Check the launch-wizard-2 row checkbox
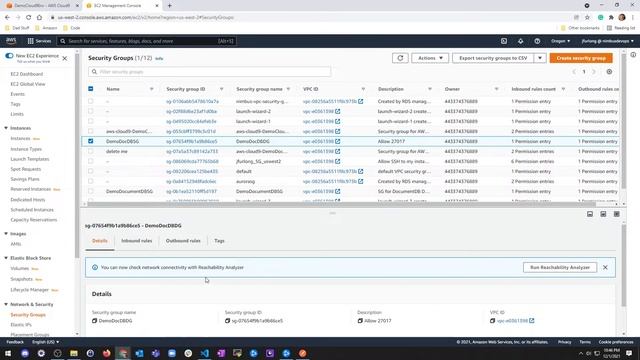Image resolution: width=640 pixels, height=360 pixels. 91,111
